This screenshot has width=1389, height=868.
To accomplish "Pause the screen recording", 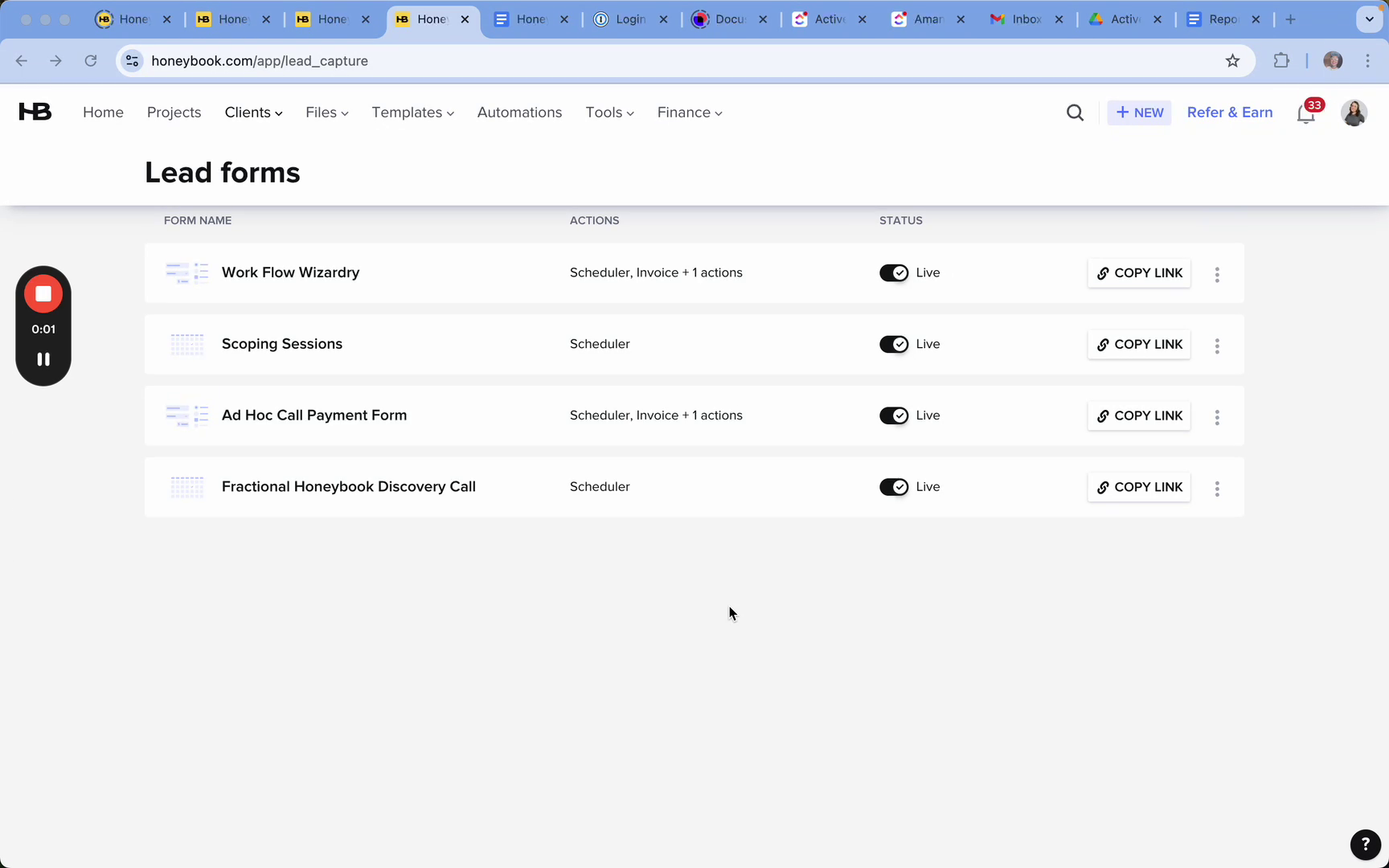I will click(x=43, y=359).
